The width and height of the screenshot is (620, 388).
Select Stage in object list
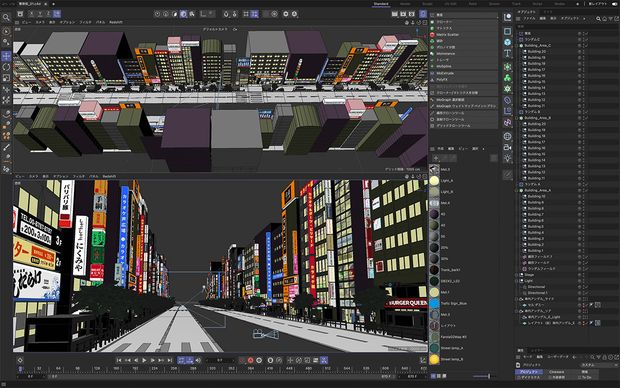529,274
